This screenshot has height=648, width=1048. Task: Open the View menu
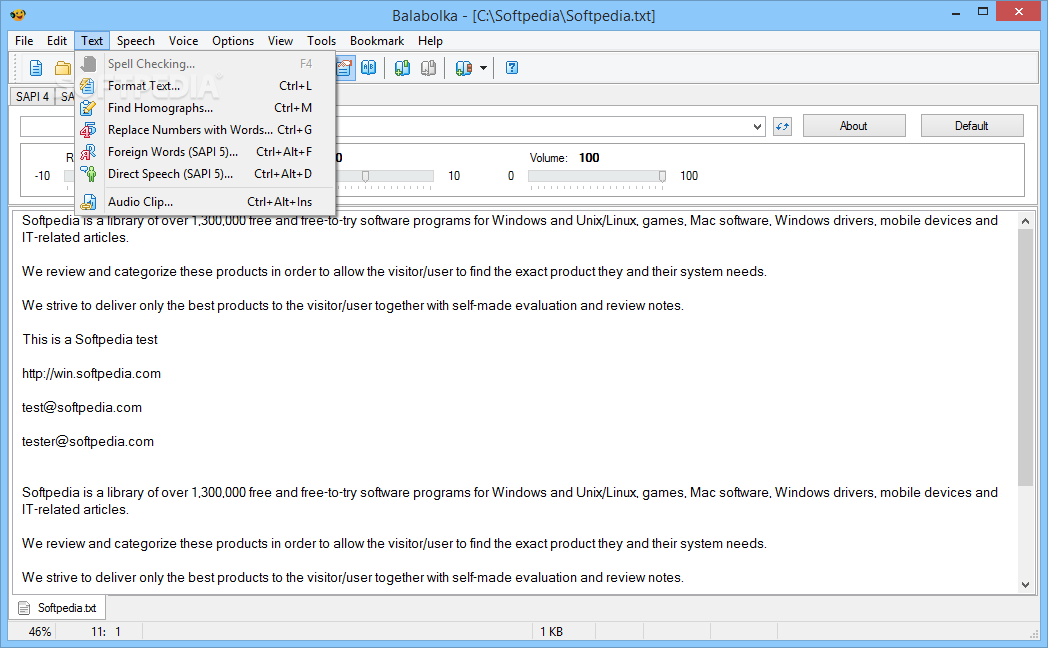point(280,41)
